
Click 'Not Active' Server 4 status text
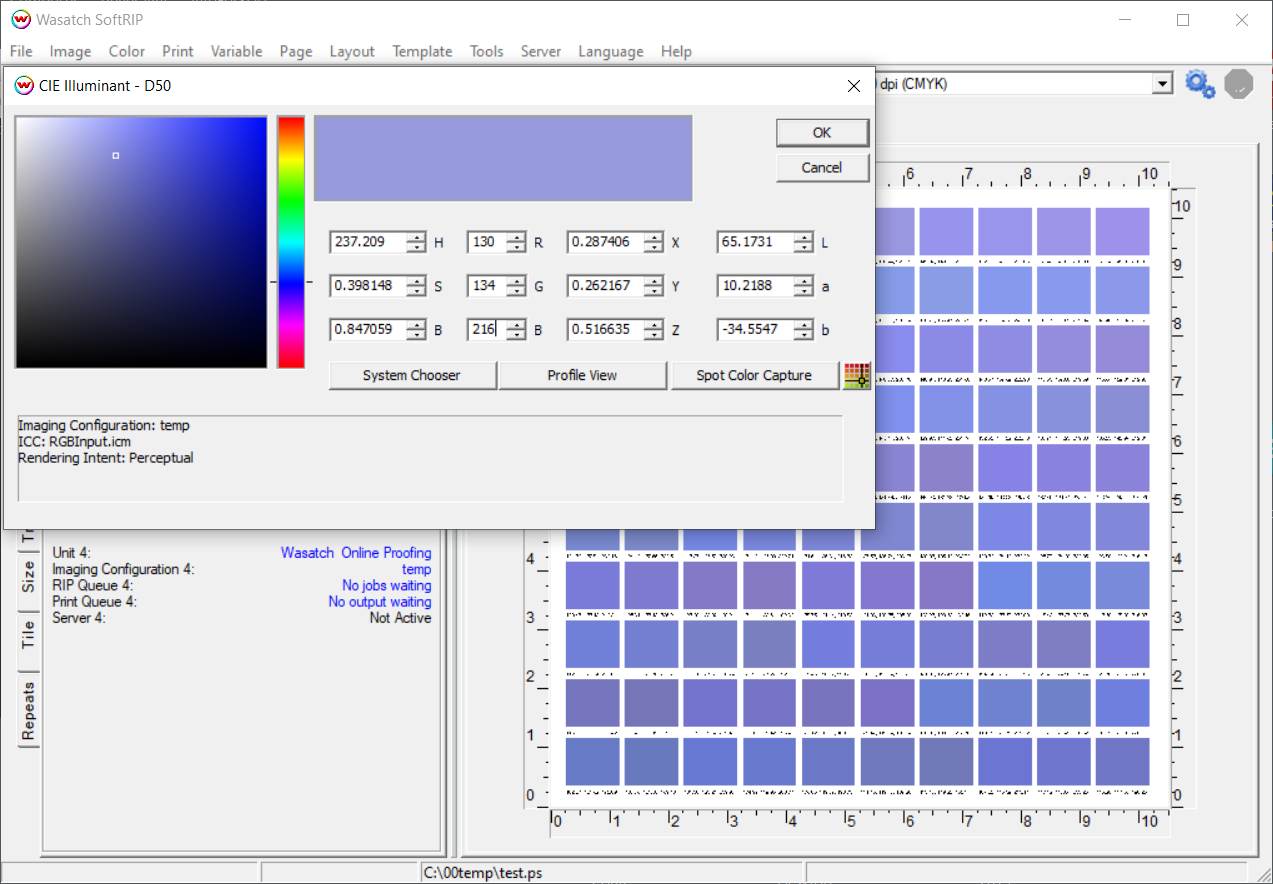click(400, 618)
